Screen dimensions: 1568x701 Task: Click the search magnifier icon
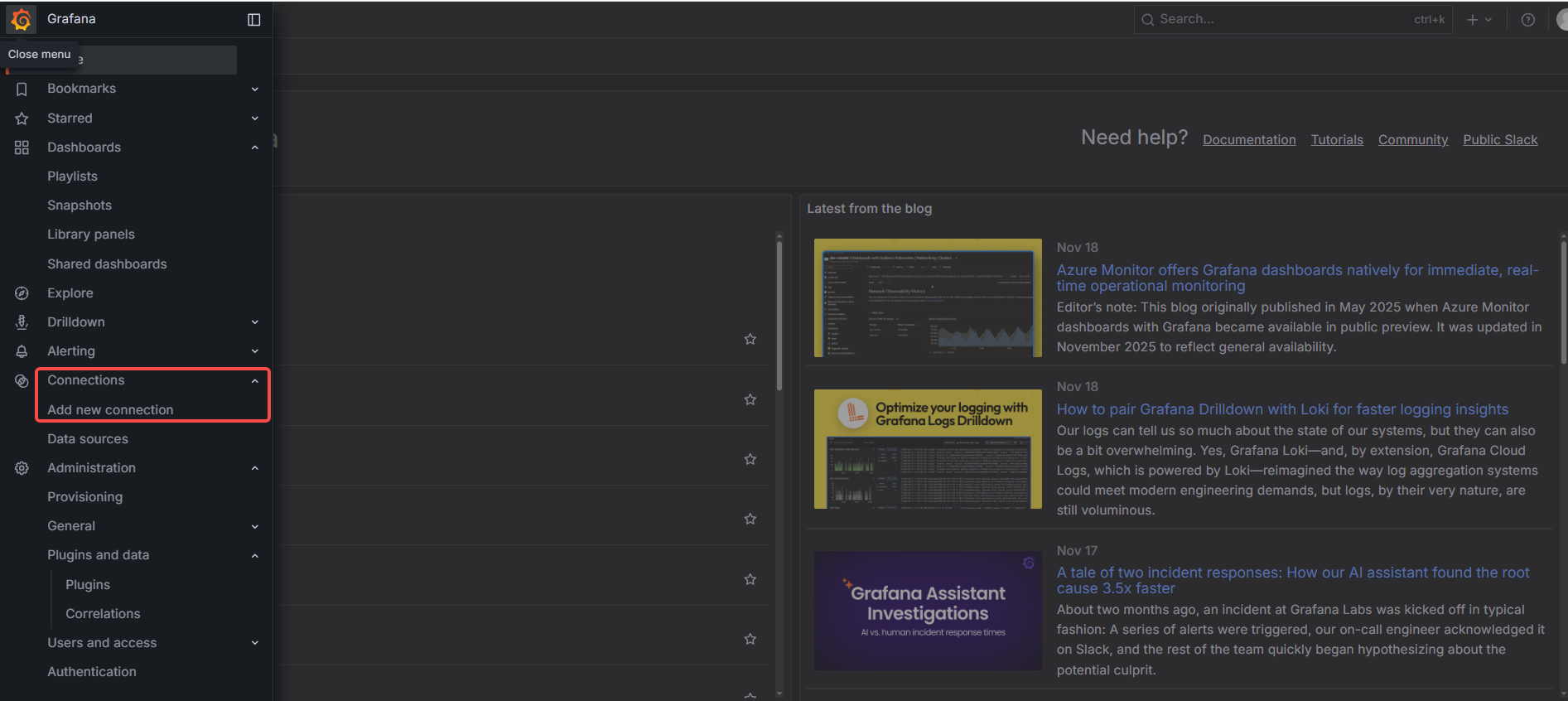tap(1147, 20)
